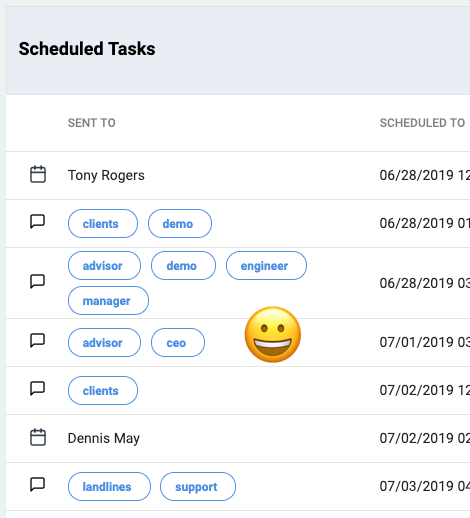Click the grinning face emoji

point(273,334)
